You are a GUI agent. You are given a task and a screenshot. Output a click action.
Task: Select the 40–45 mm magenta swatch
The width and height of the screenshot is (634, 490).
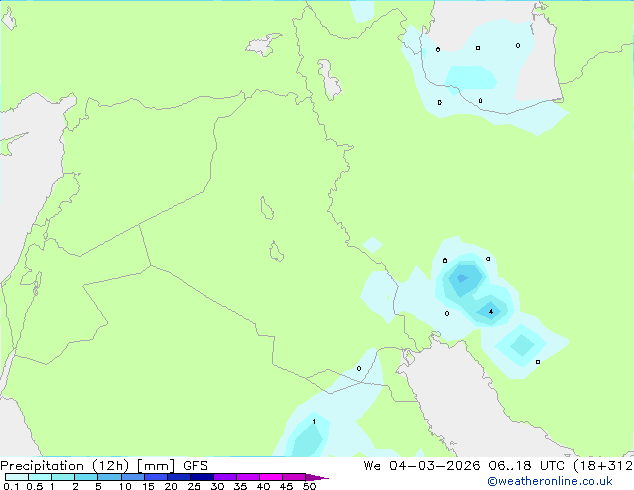point(271,477)
